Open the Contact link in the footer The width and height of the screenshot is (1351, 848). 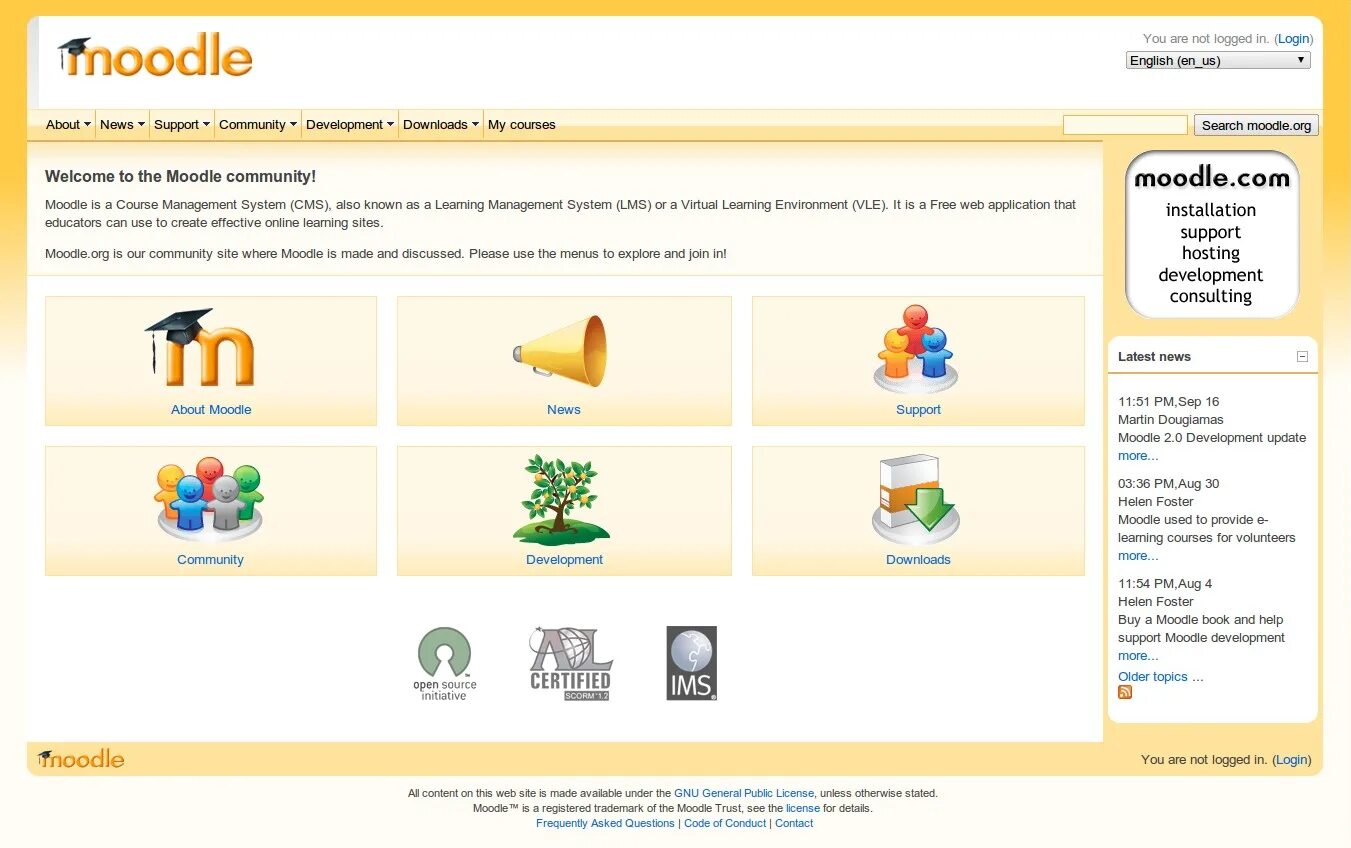tap(794, 823)
